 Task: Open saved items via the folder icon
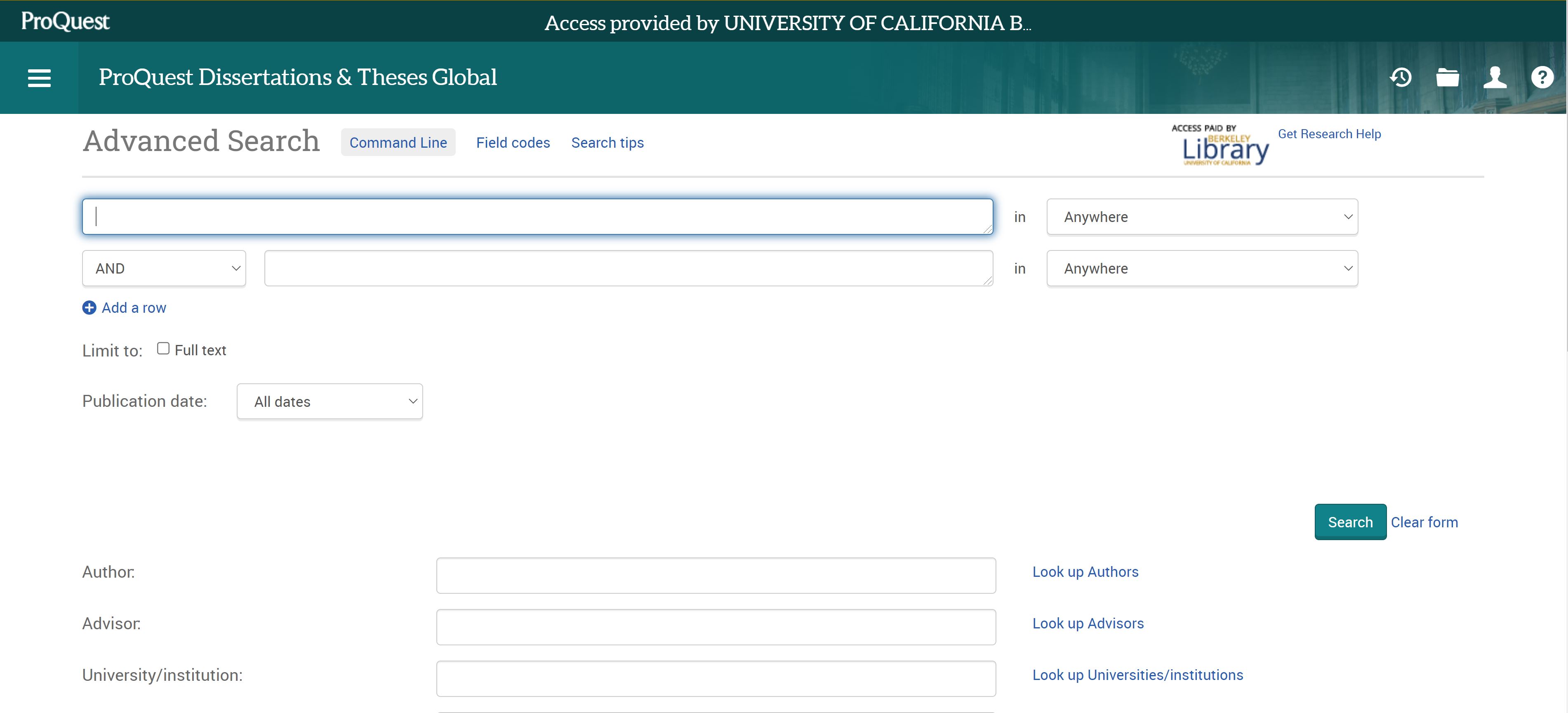(x=1448, y=77)
